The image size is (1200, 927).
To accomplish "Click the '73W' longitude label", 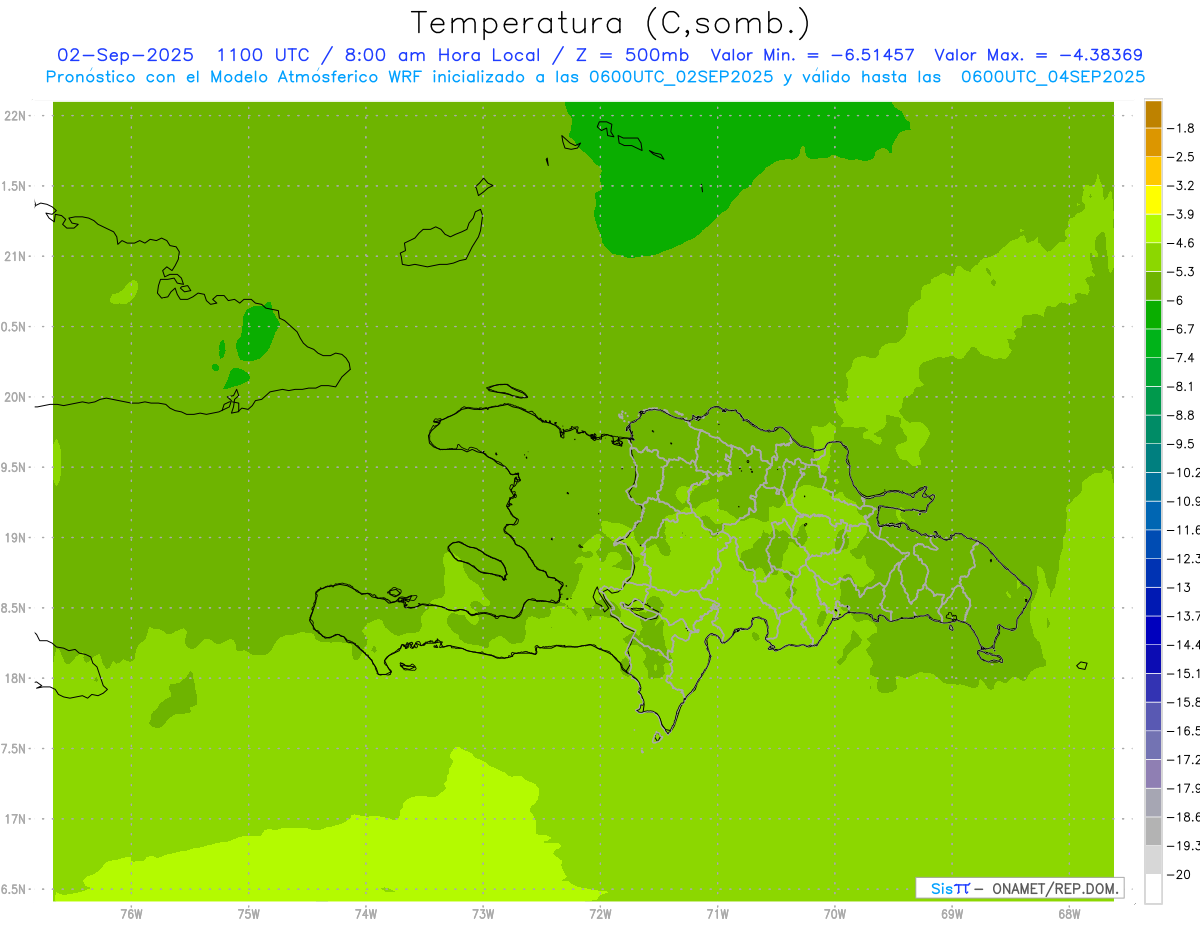I will pos(483,913).
